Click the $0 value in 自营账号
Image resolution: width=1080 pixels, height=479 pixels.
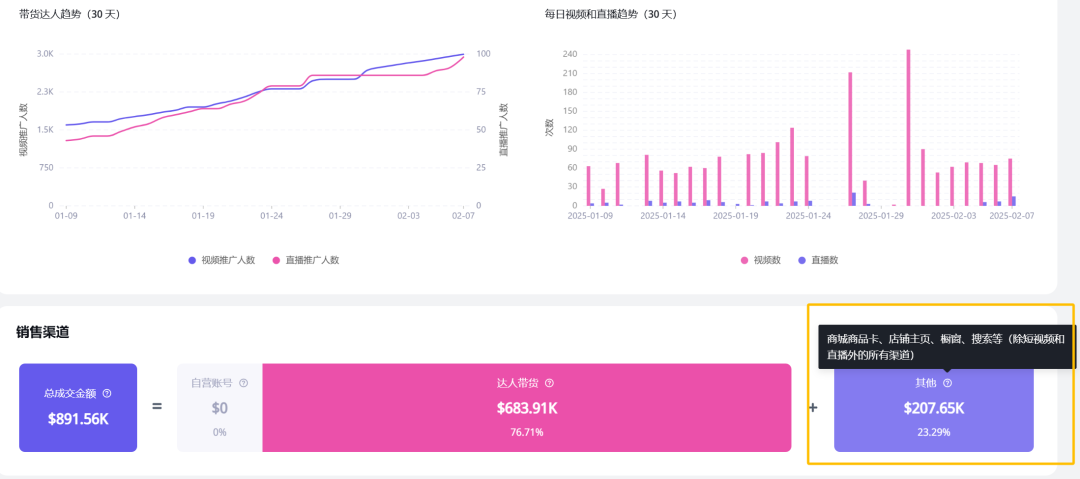[219, 408]
